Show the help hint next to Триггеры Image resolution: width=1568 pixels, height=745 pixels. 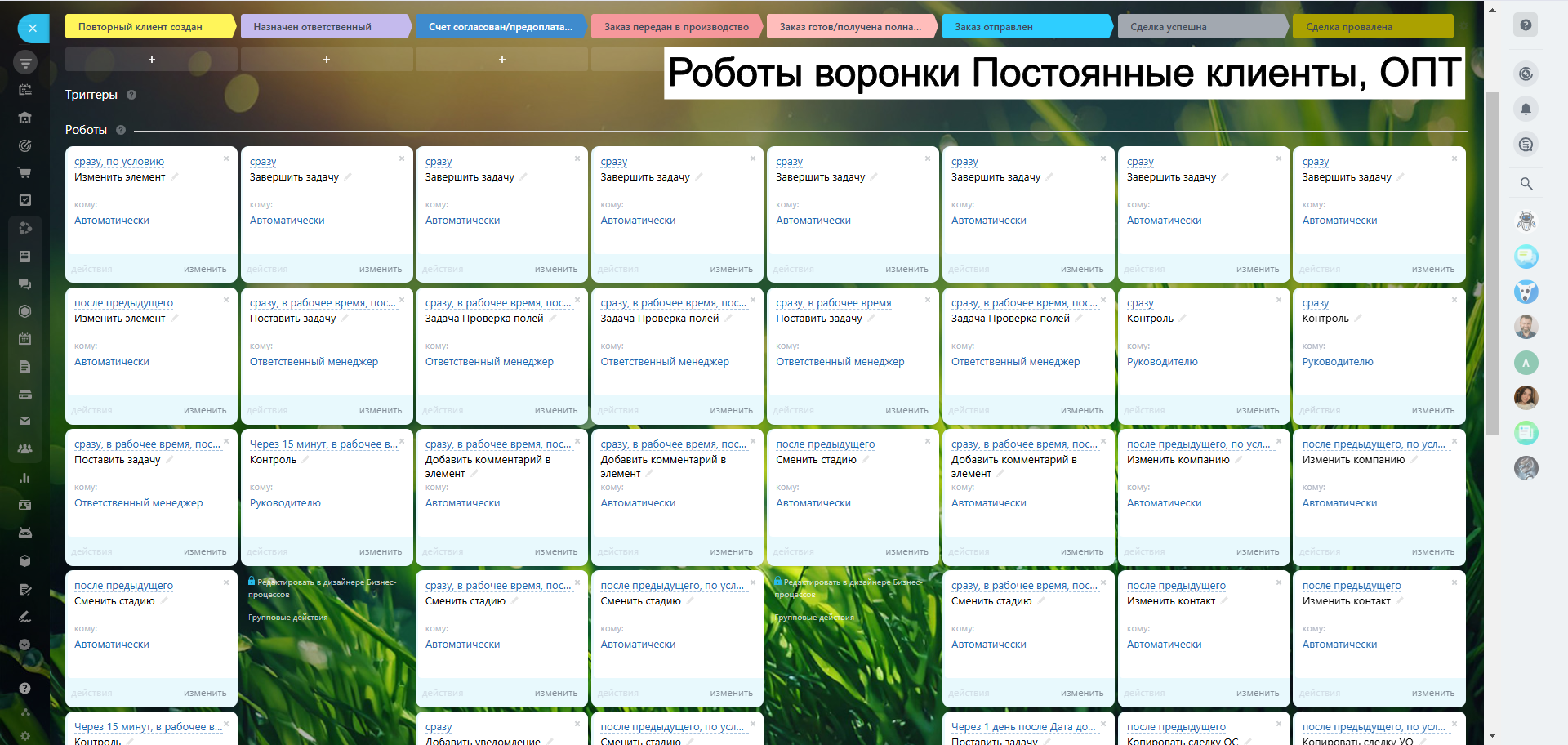click(131, 95)
